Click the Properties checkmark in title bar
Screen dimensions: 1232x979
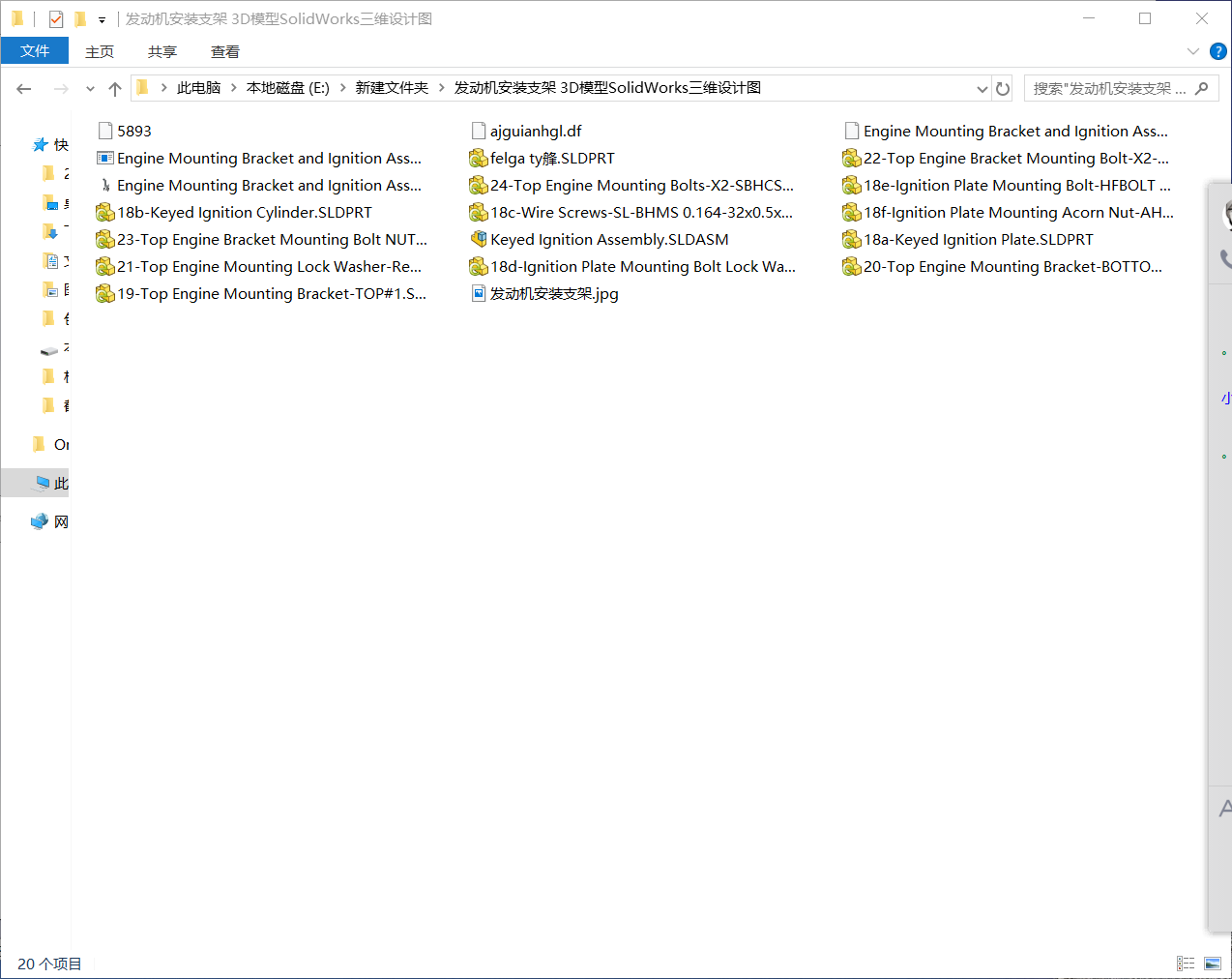click(56, 19)
